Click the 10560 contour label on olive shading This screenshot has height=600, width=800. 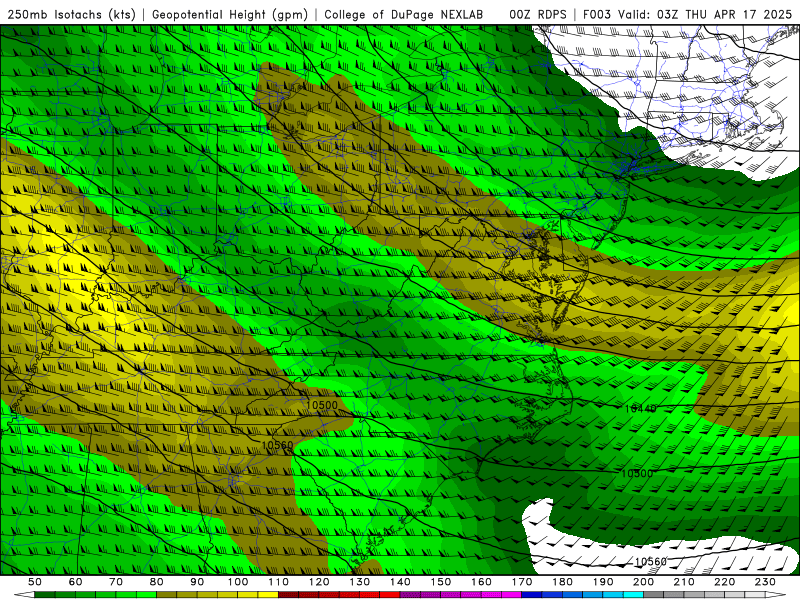[277, 445]
